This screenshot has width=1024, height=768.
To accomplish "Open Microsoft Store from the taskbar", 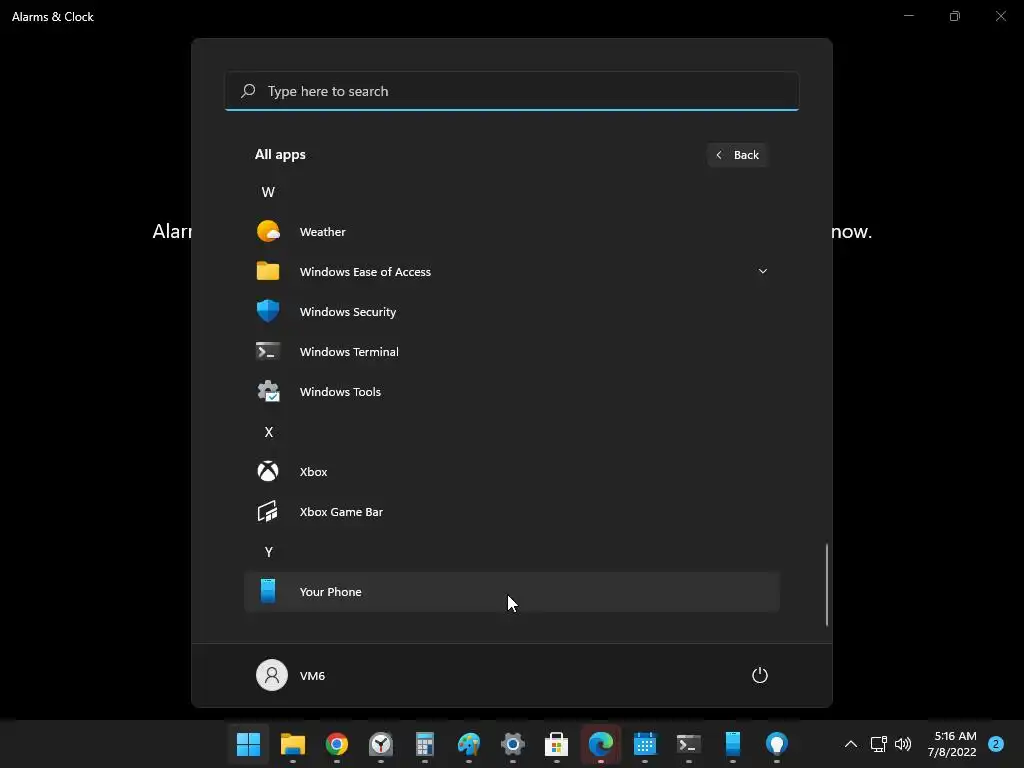I will pyautogui.click(x=556, y=744).
